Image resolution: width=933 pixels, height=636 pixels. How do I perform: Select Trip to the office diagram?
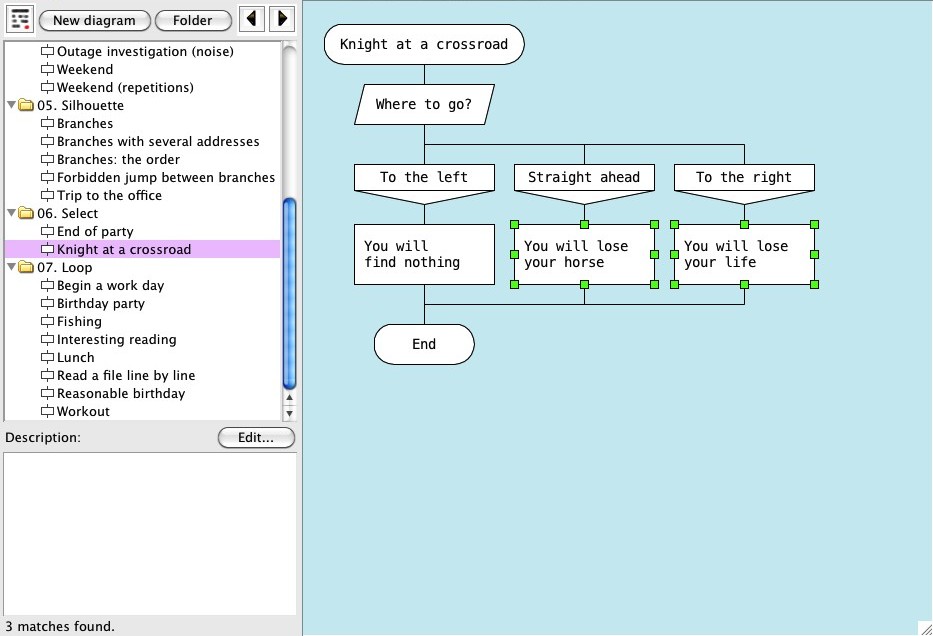109,196
